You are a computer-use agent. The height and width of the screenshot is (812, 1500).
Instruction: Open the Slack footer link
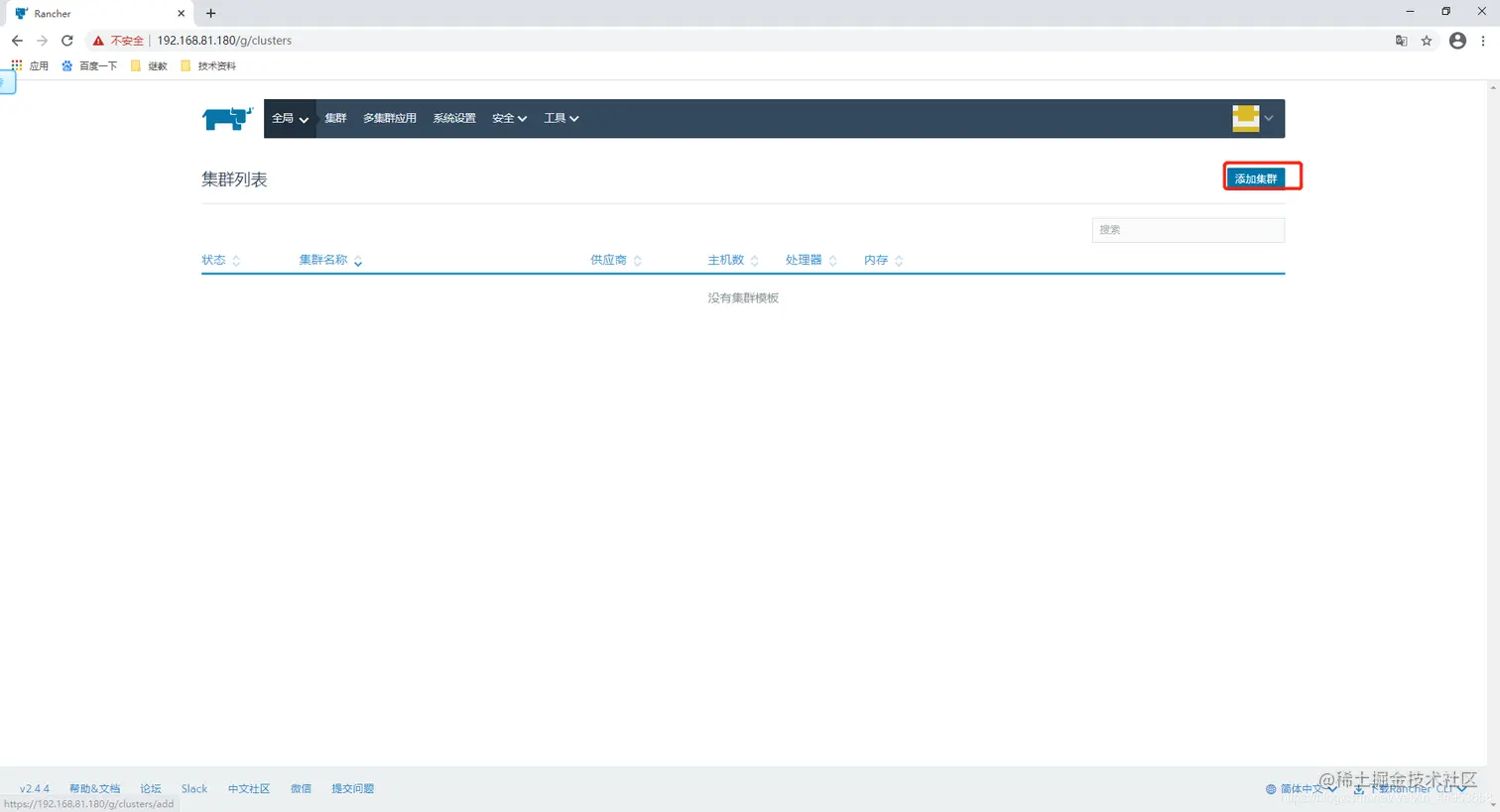(194, 789)
